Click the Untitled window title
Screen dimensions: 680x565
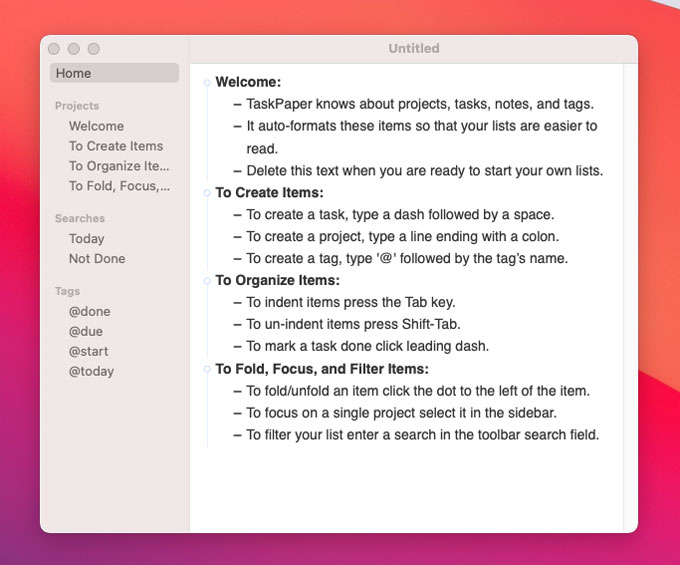click(x=414, y=48)
